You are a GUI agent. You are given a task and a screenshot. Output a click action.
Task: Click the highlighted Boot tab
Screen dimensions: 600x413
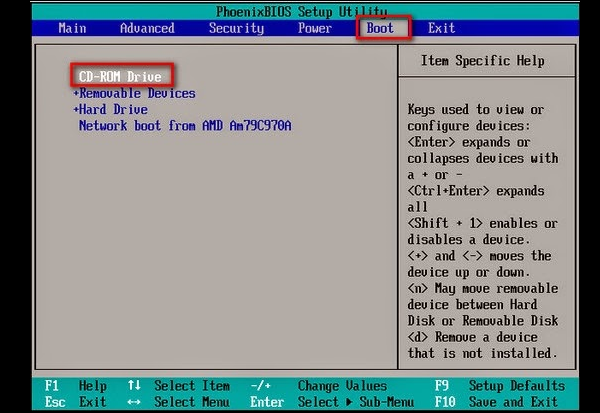(380, 28)
